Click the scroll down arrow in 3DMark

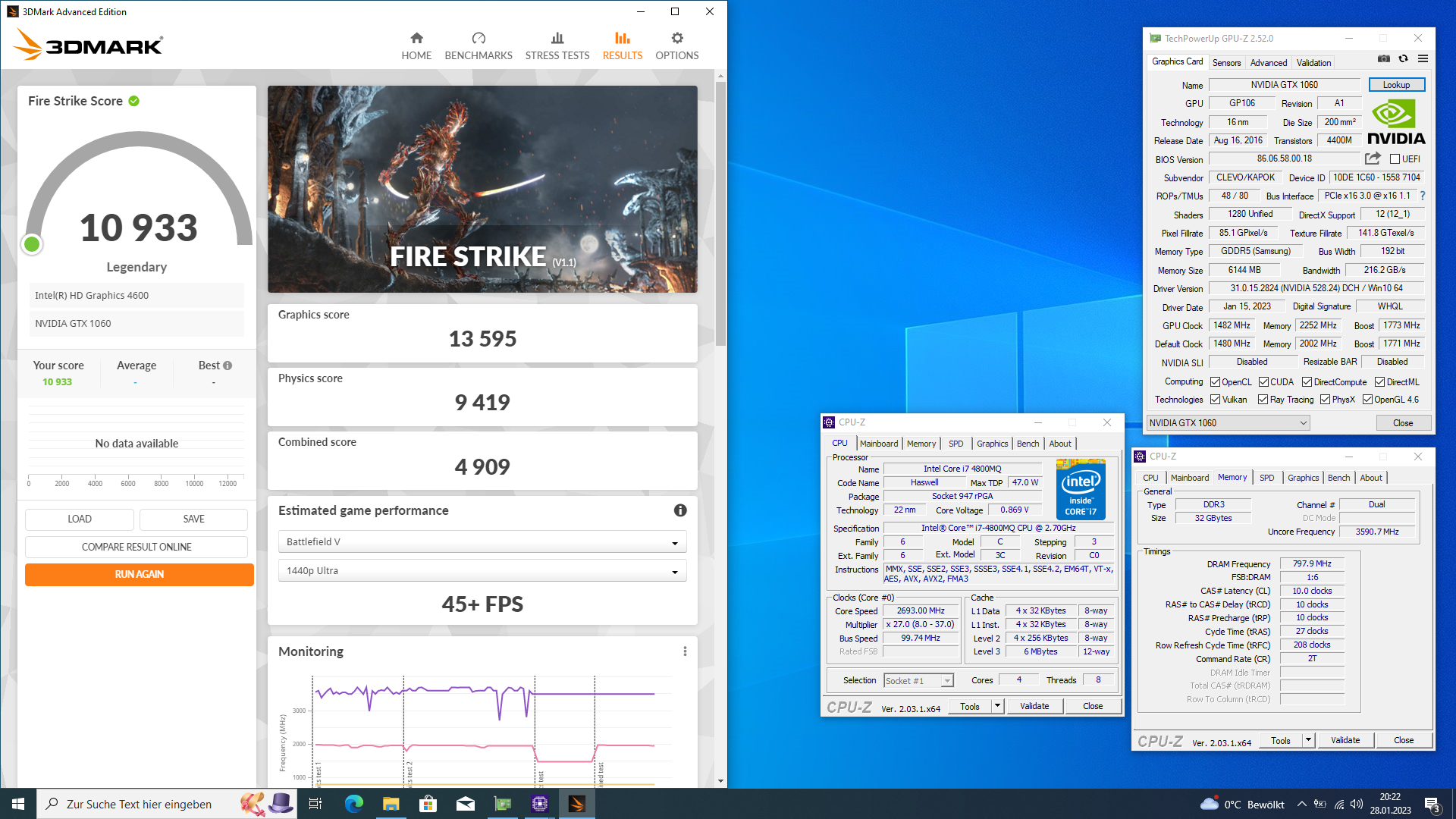tap(720, 780)
